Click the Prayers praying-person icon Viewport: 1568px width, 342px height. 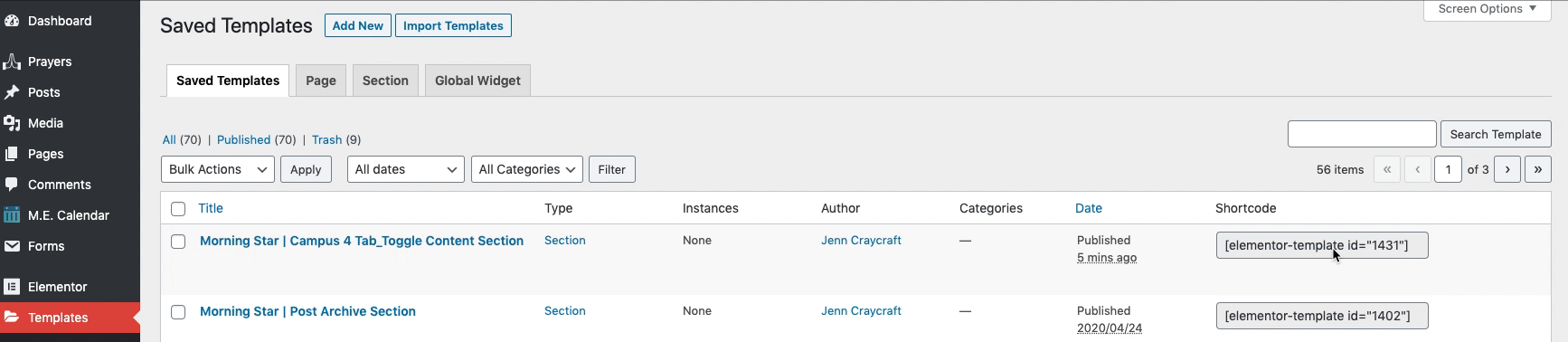pos(12,62)
